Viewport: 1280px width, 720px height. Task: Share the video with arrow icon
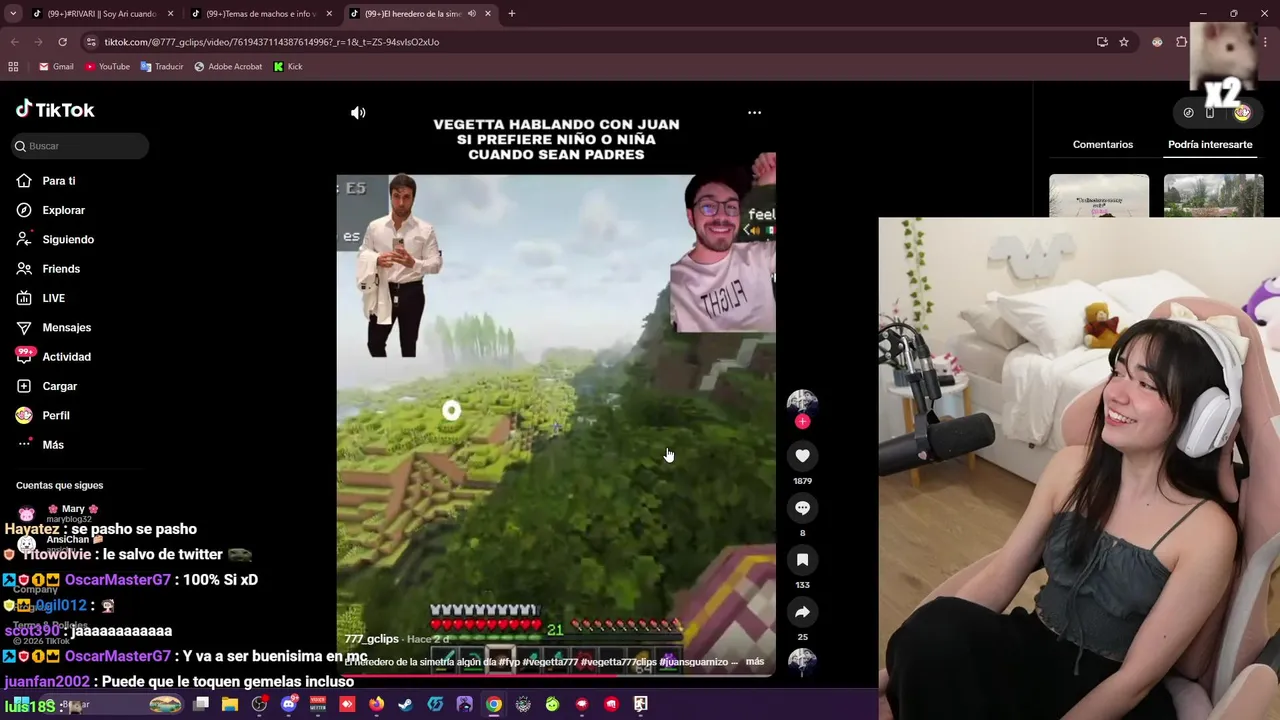tap(802, 612)
